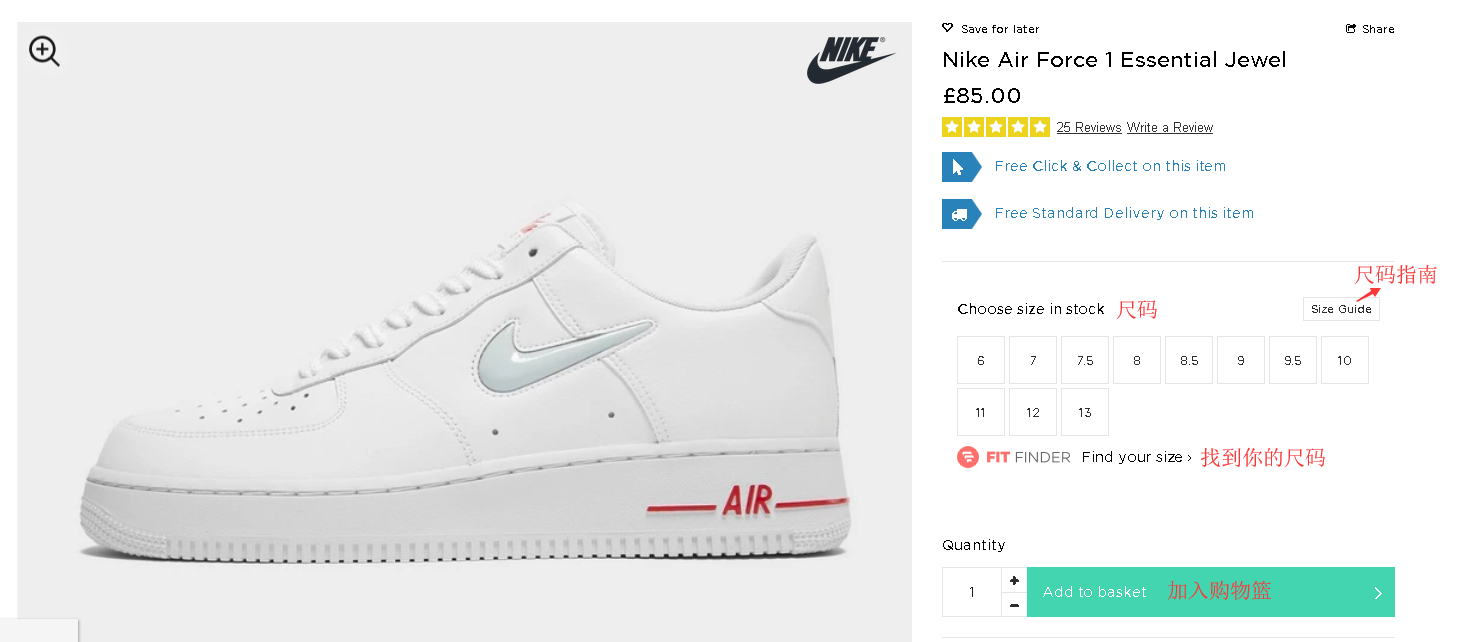
Task: Click the quantity input field
Action: tap(972, 592)
